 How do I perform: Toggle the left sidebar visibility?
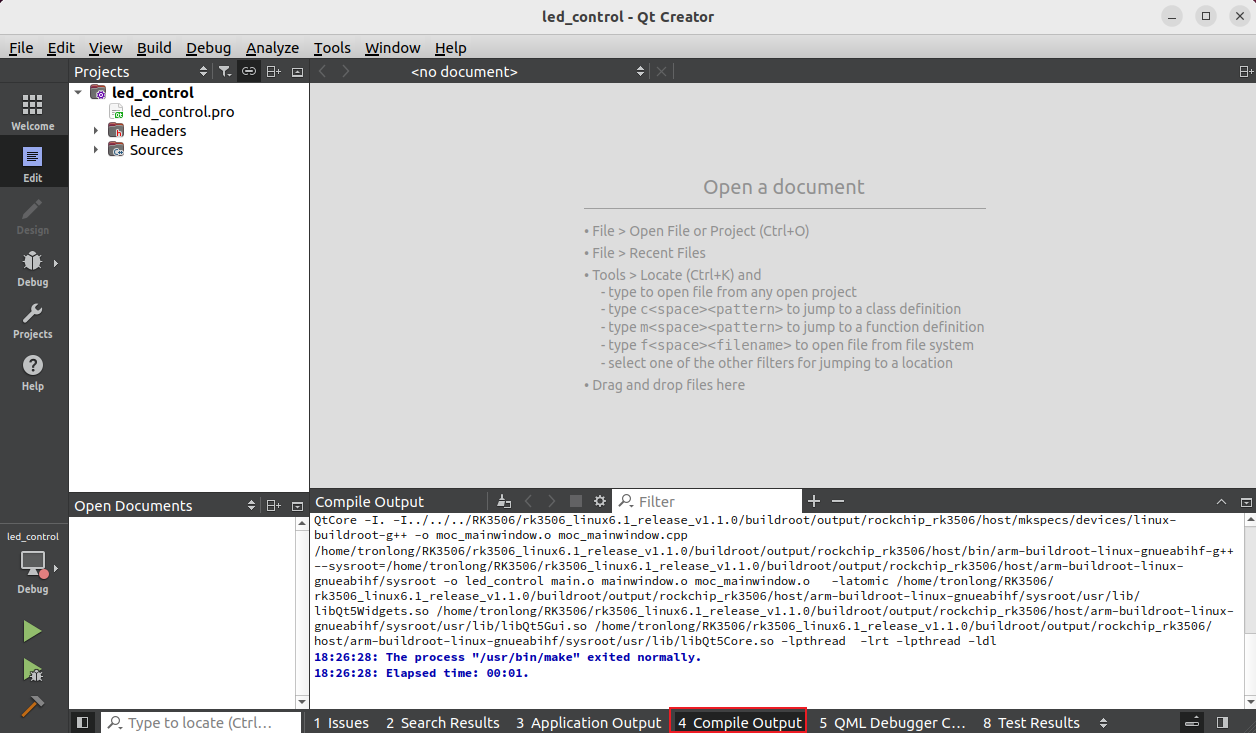[x=83, y=722]
